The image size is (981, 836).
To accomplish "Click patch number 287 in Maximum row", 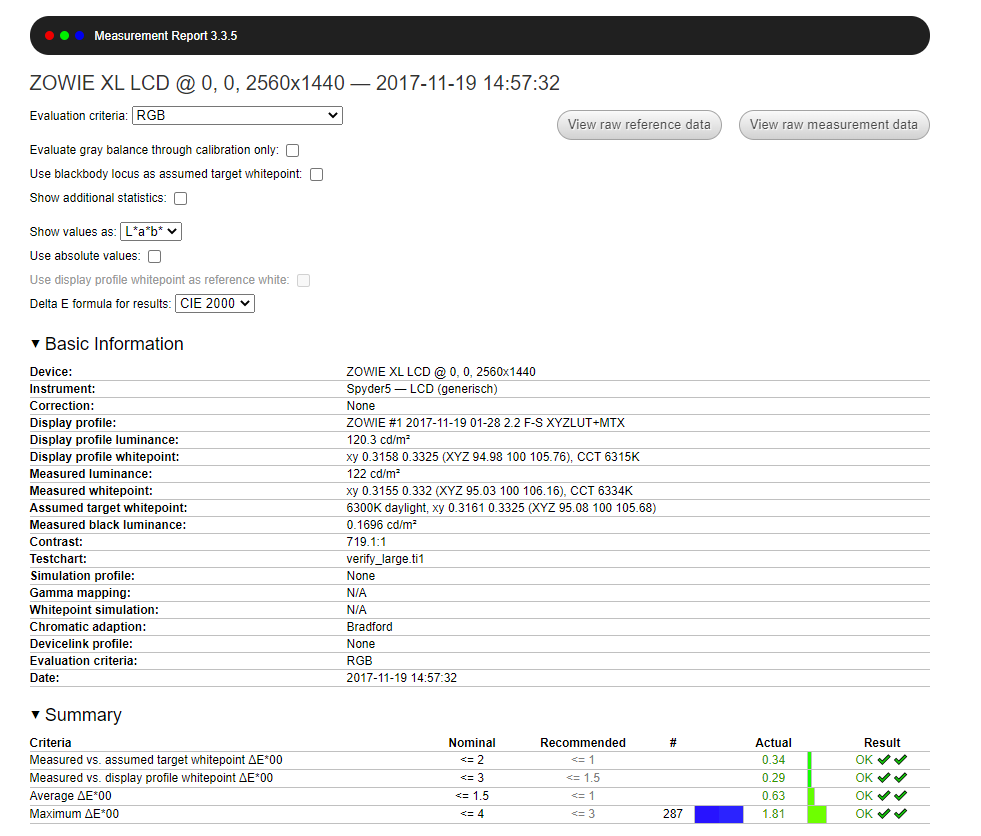I will click(673, 814).
